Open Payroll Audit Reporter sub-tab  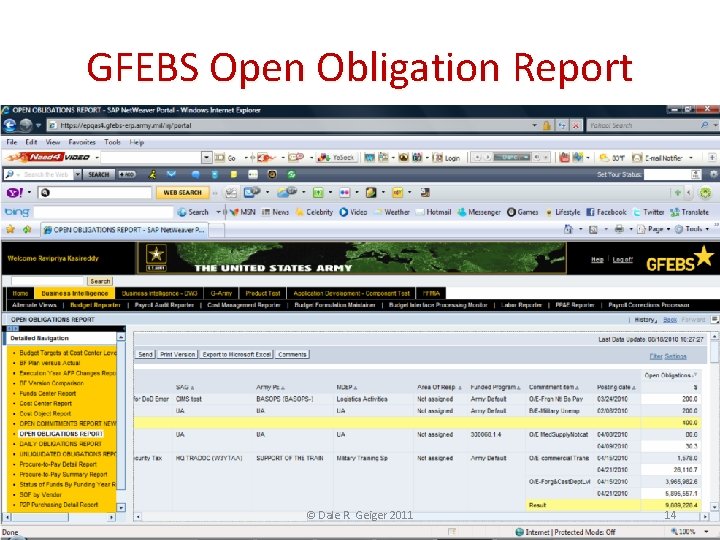pyautogui.click(x=164, y=305)
